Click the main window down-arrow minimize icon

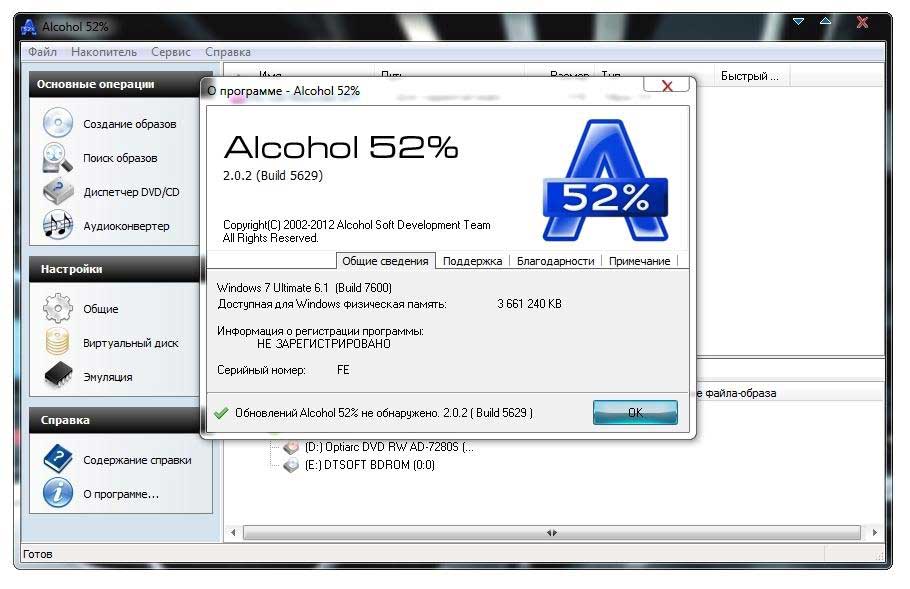[x=799, y=21]
